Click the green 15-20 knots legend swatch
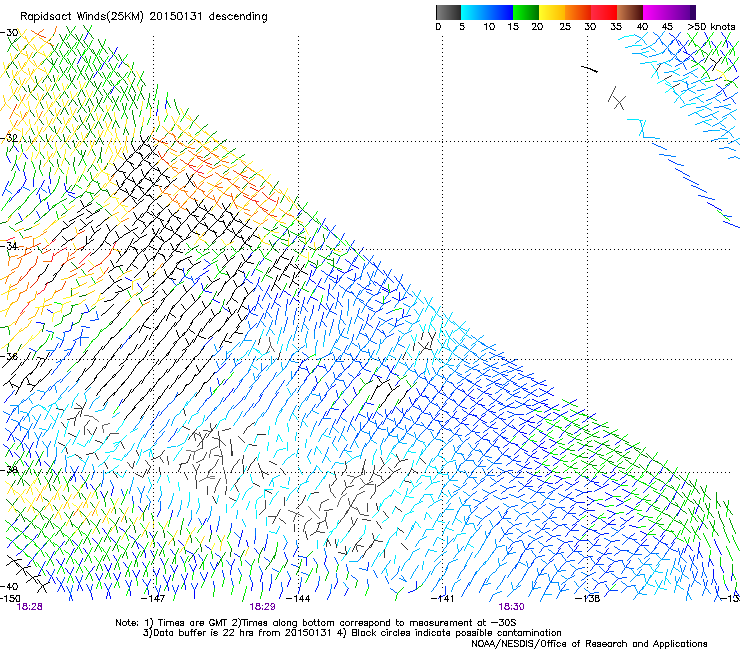The width and height of the screenshot is (740, 650). point(526,12)
